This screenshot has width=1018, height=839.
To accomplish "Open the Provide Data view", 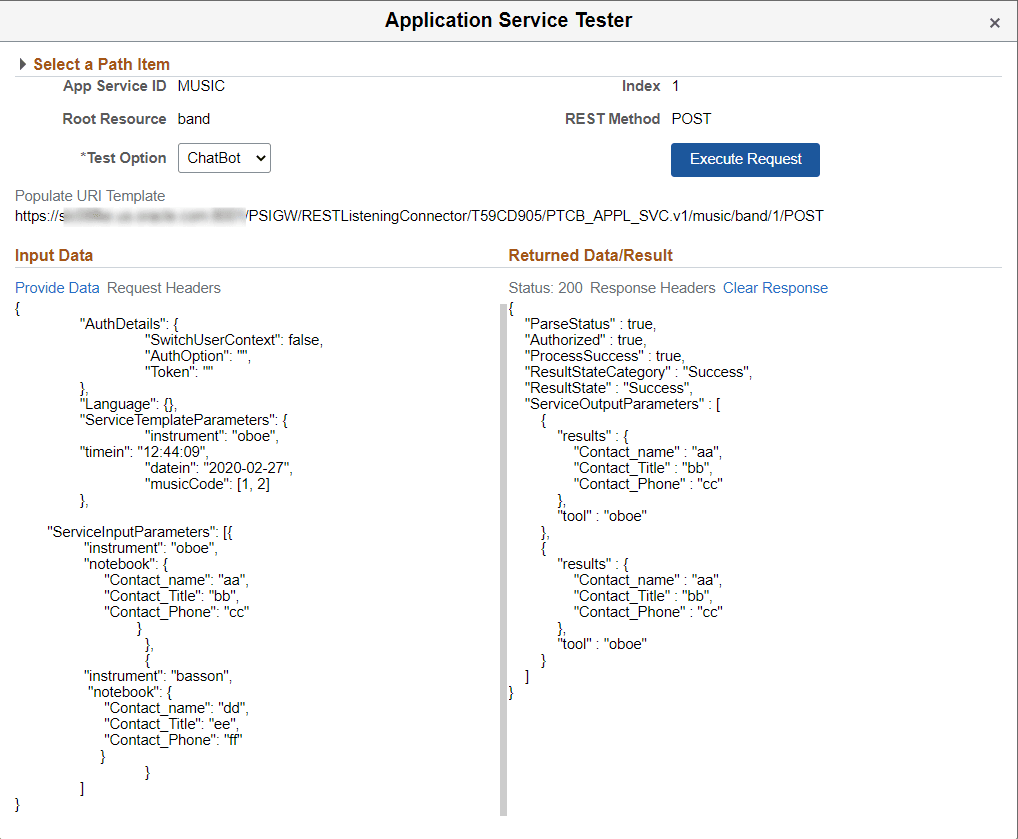I will [57, 287].
